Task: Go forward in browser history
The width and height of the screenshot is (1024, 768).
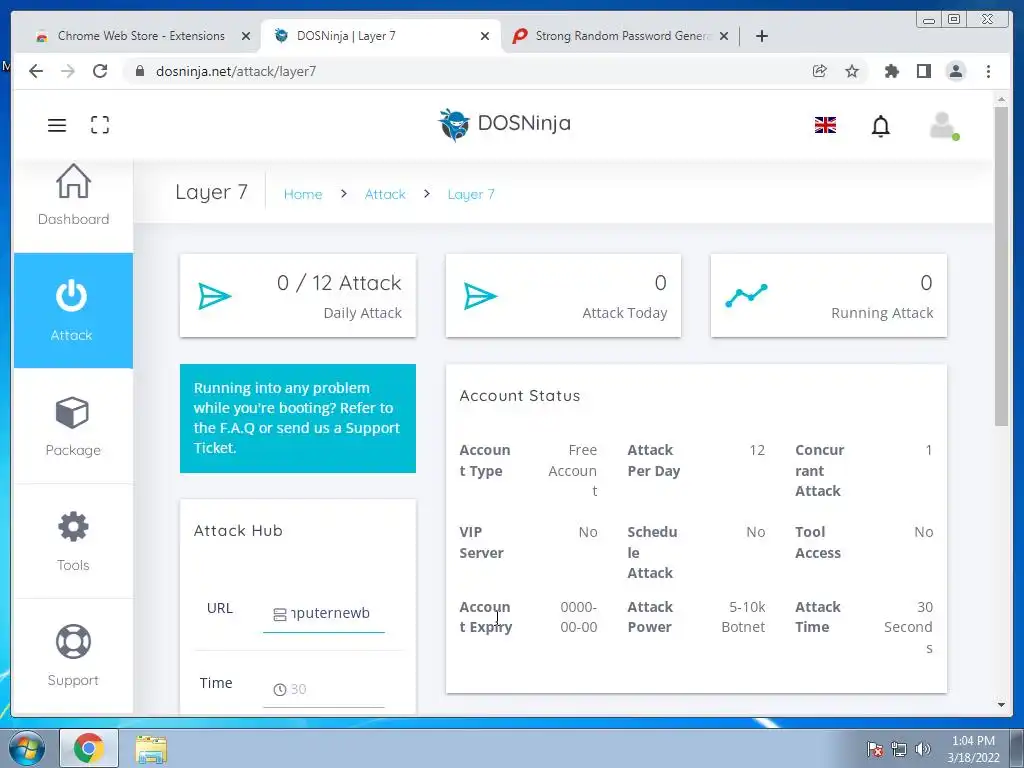Action: pos(68,71)
